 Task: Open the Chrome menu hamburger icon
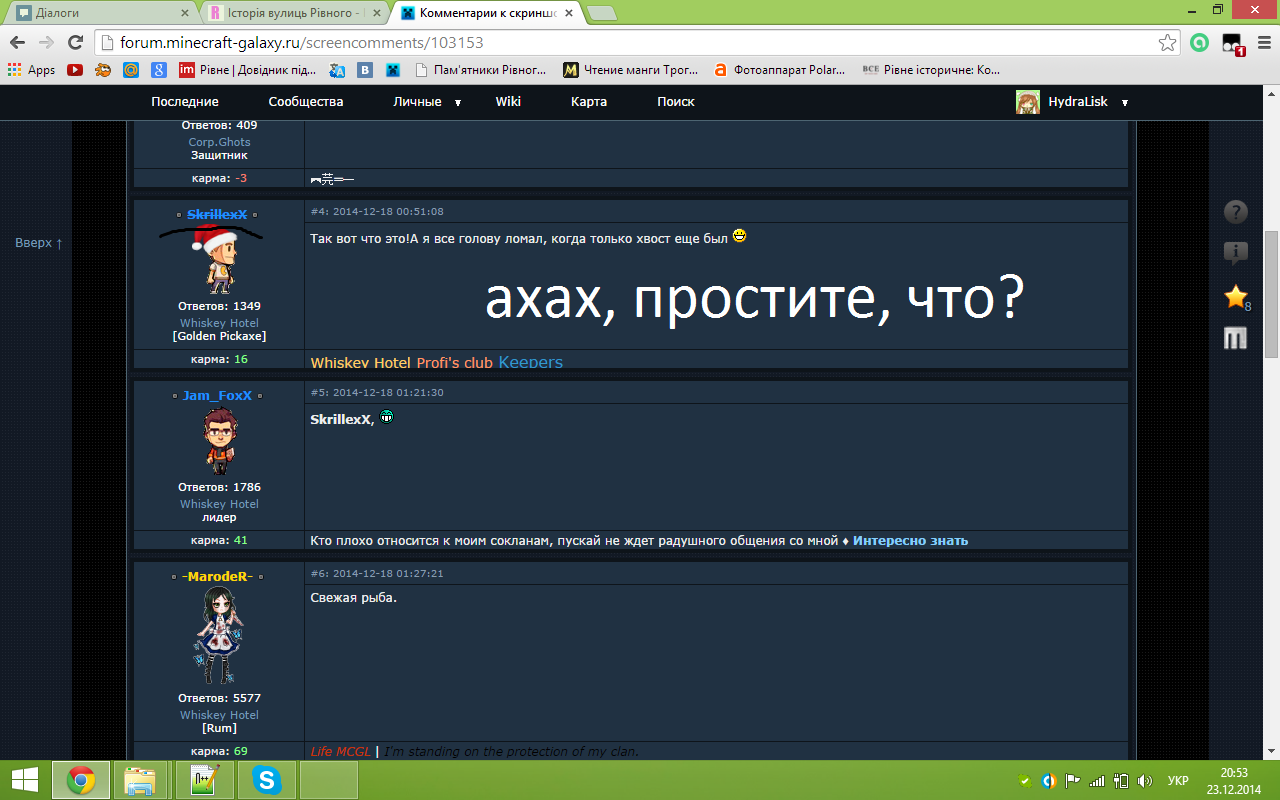(x=1263, y=43)
